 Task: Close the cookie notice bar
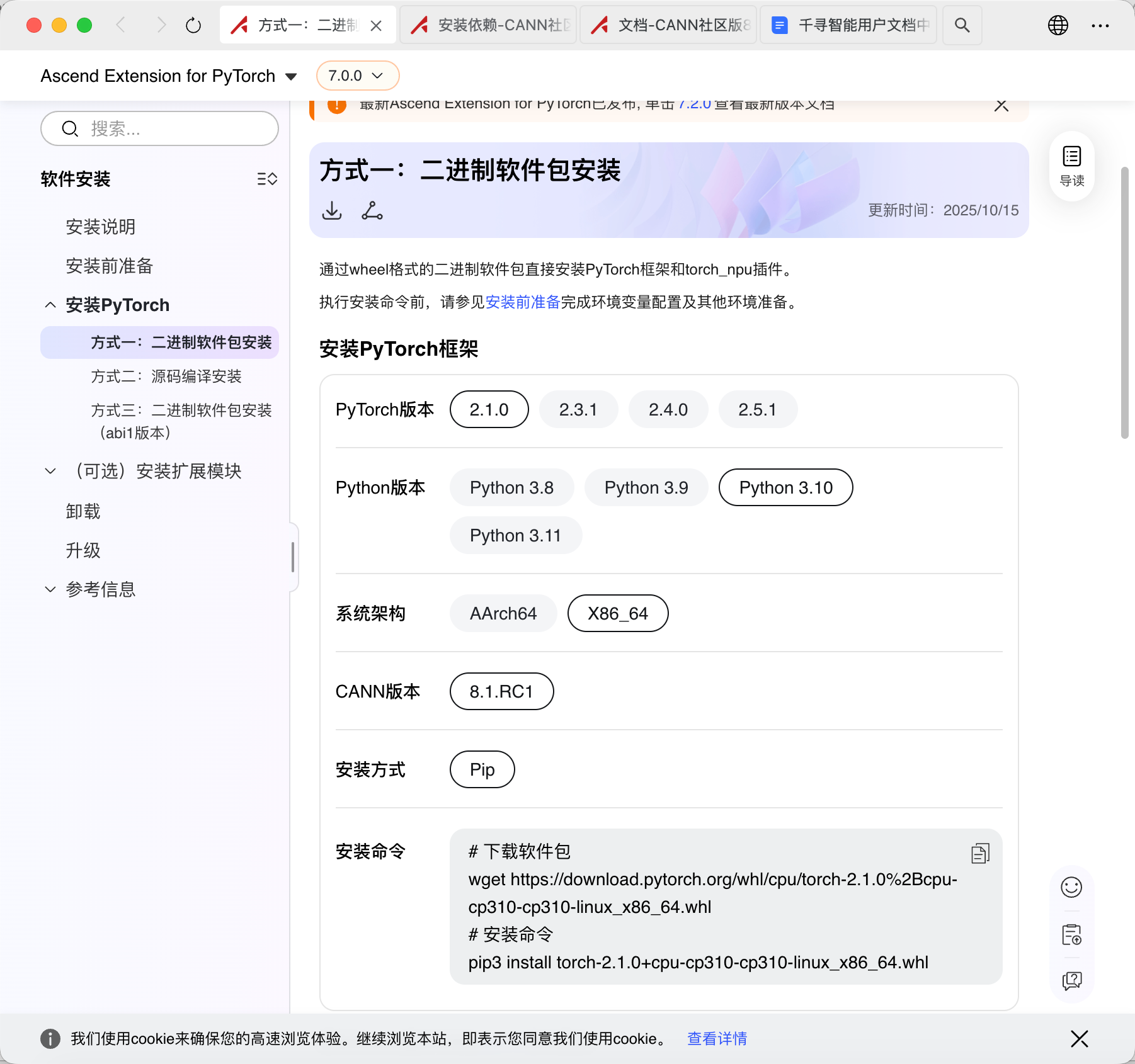[1079, 1038]
